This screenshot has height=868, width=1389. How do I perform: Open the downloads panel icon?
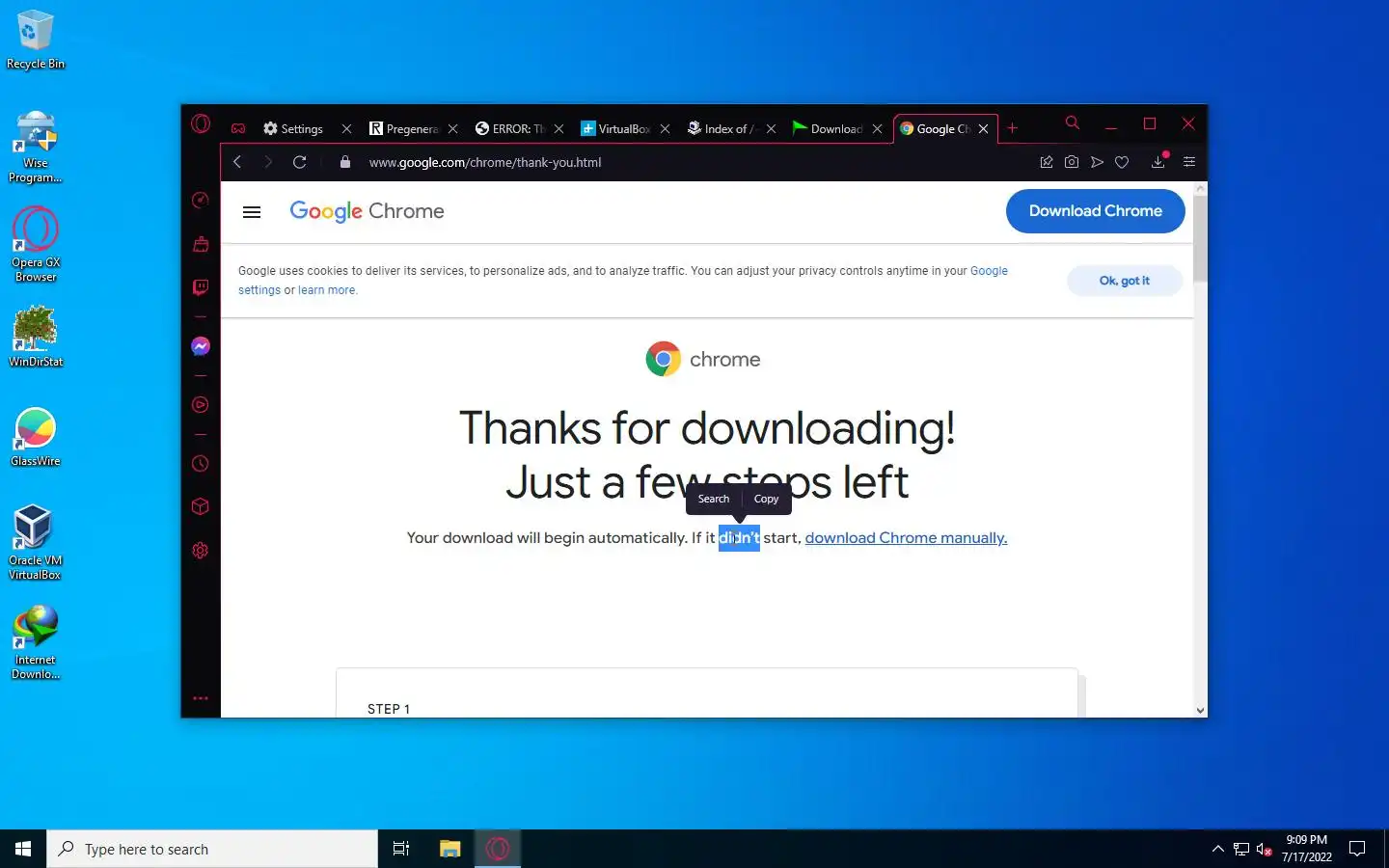point(1158,162)
